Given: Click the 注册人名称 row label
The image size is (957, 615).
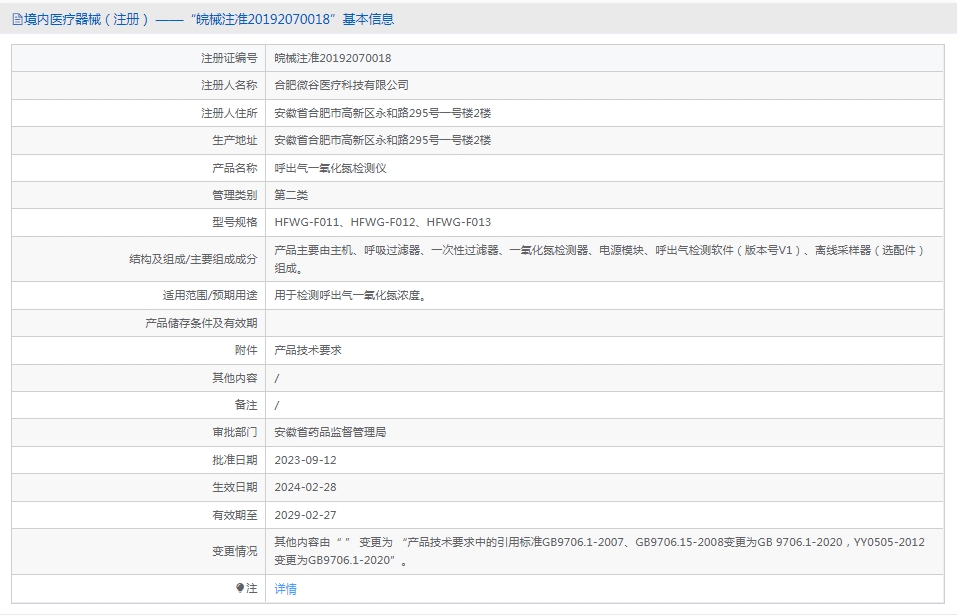Looking at the screenshot, I should tap(229, 85).
